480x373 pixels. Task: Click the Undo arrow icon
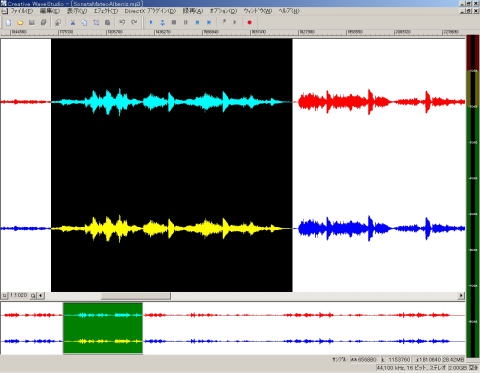[x=122, y=22]
